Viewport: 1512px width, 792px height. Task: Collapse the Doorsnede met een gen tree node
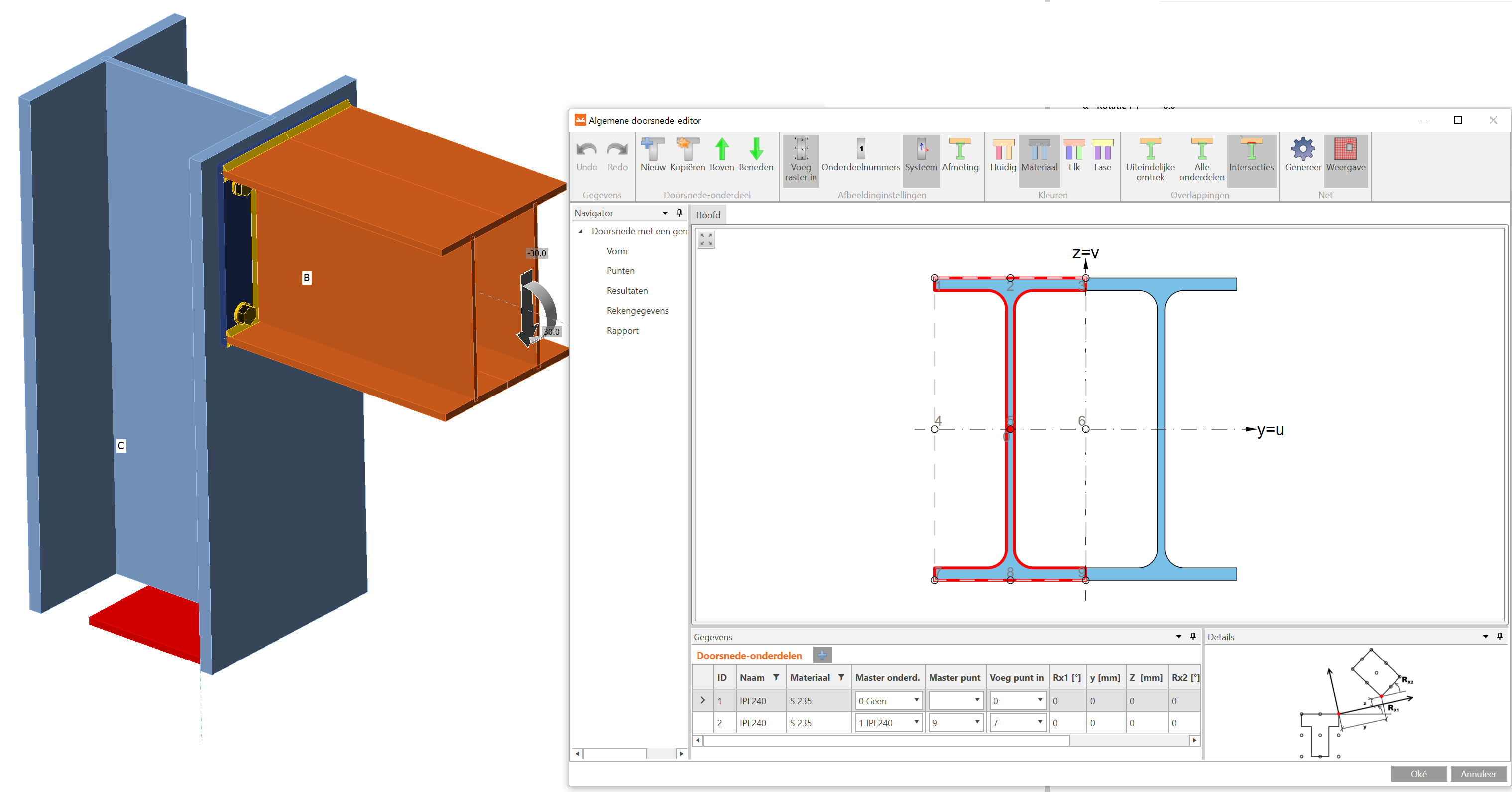click(580, 231)
